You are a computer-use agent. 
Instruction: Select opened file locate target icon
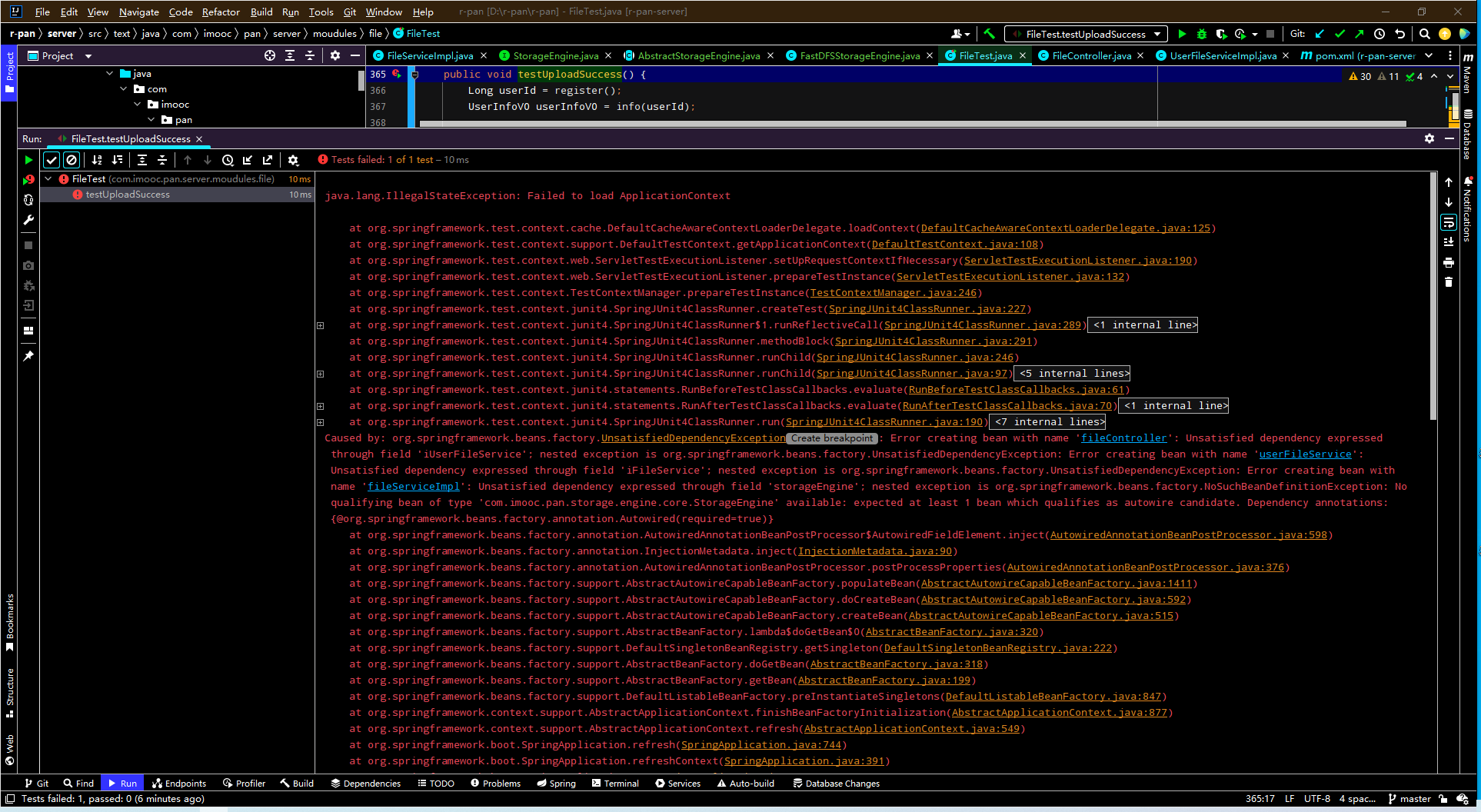(x=270, y=55)
